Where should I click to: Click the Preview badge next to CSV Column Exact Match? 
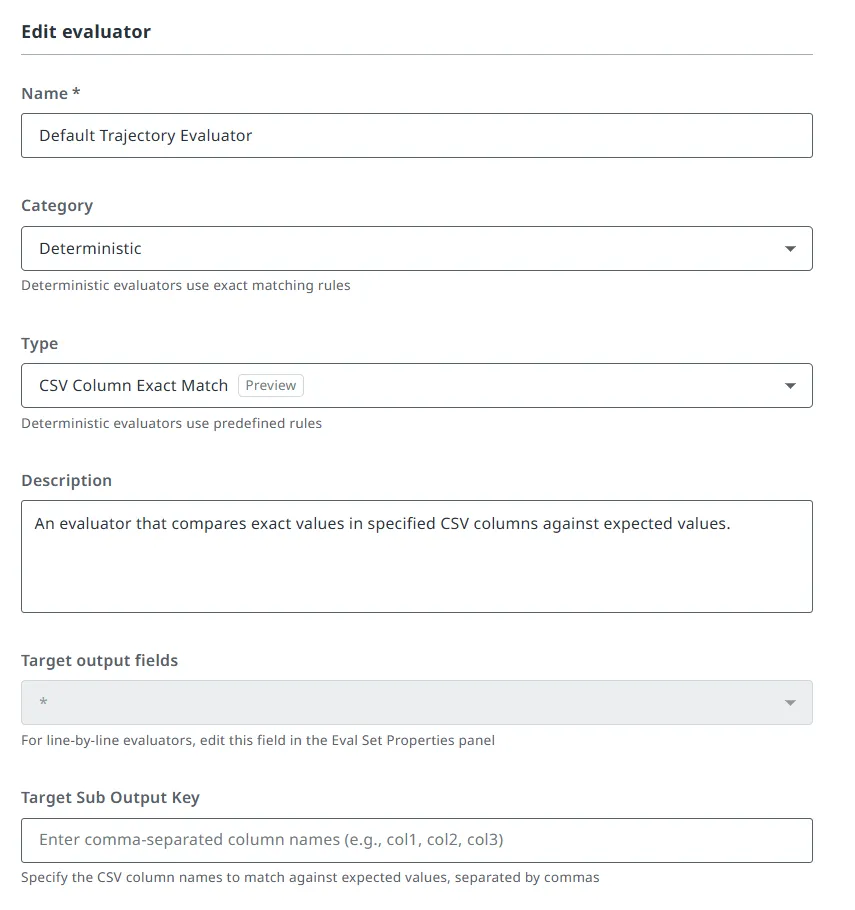coord(270,385)
